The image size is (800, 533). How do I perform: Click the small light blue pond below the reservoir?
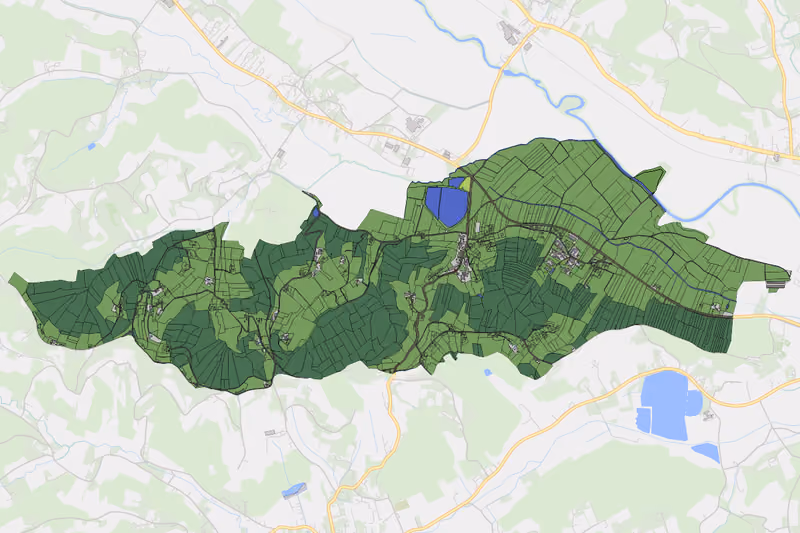(x=706, y=452)
